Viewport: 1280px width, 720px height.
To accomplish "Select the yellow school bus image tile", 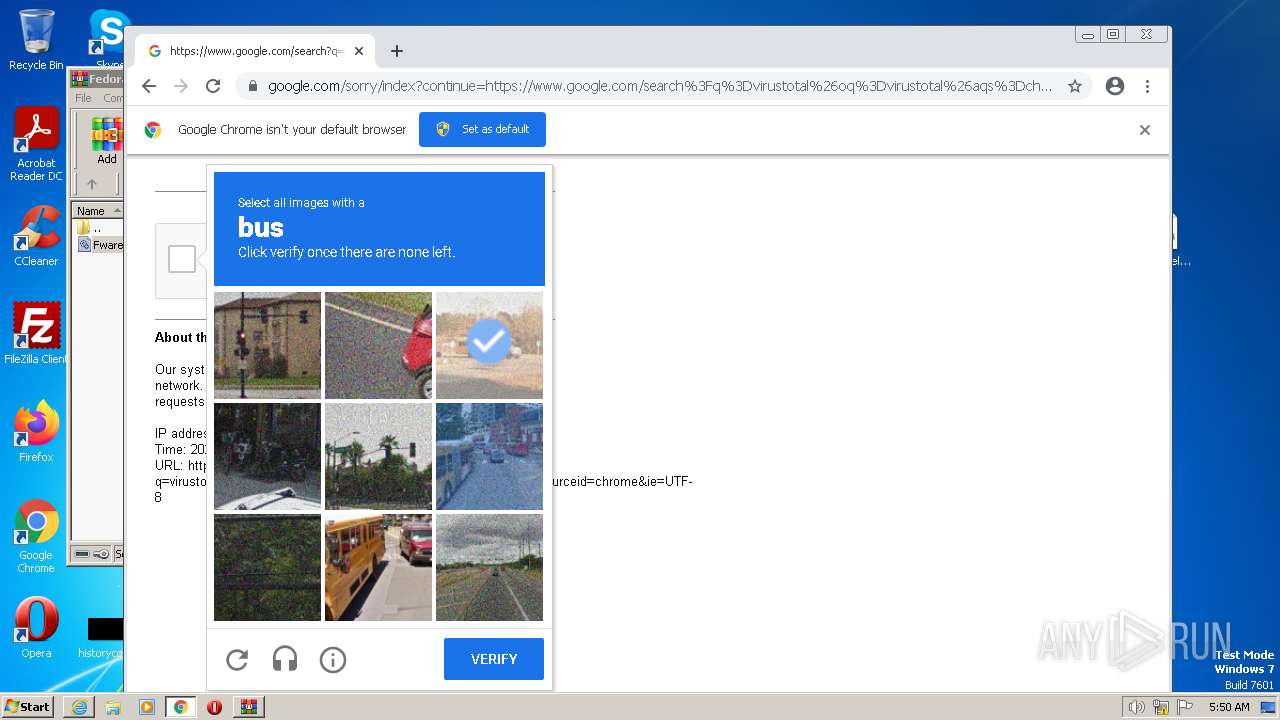I will [378, 567].
